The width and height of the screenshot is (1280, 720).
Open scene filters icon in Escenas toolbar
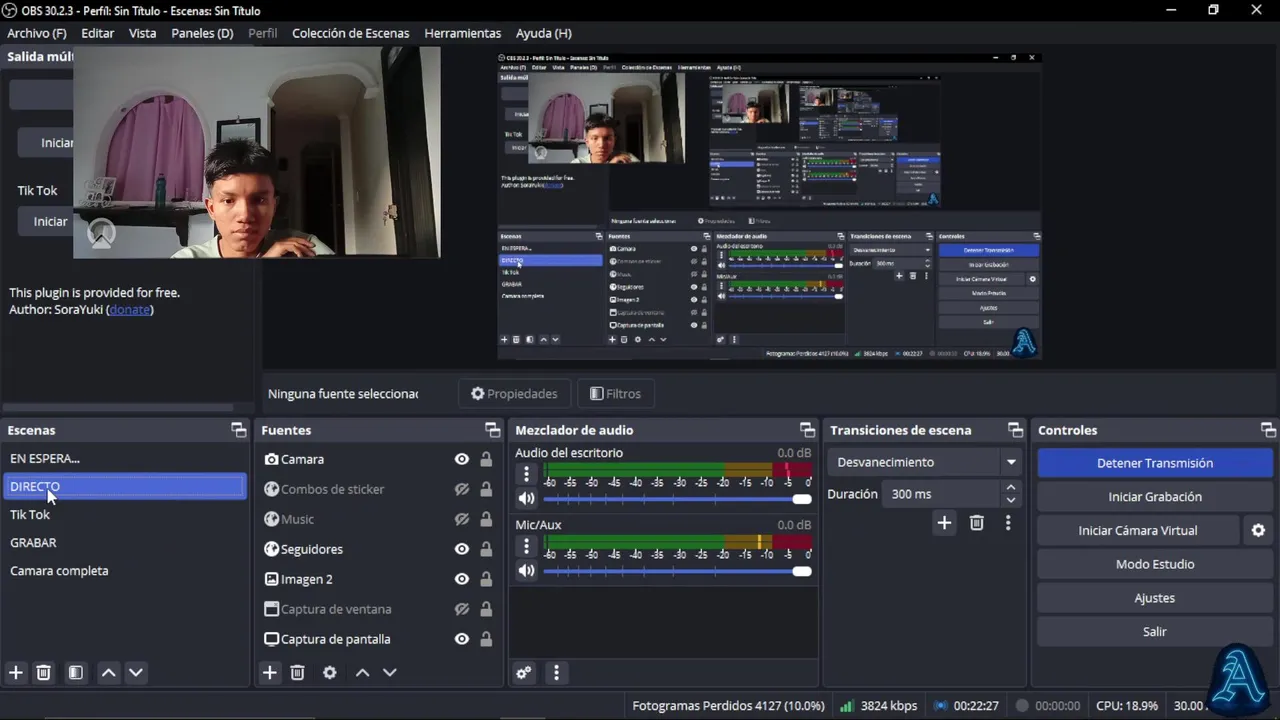click(76, 673)
